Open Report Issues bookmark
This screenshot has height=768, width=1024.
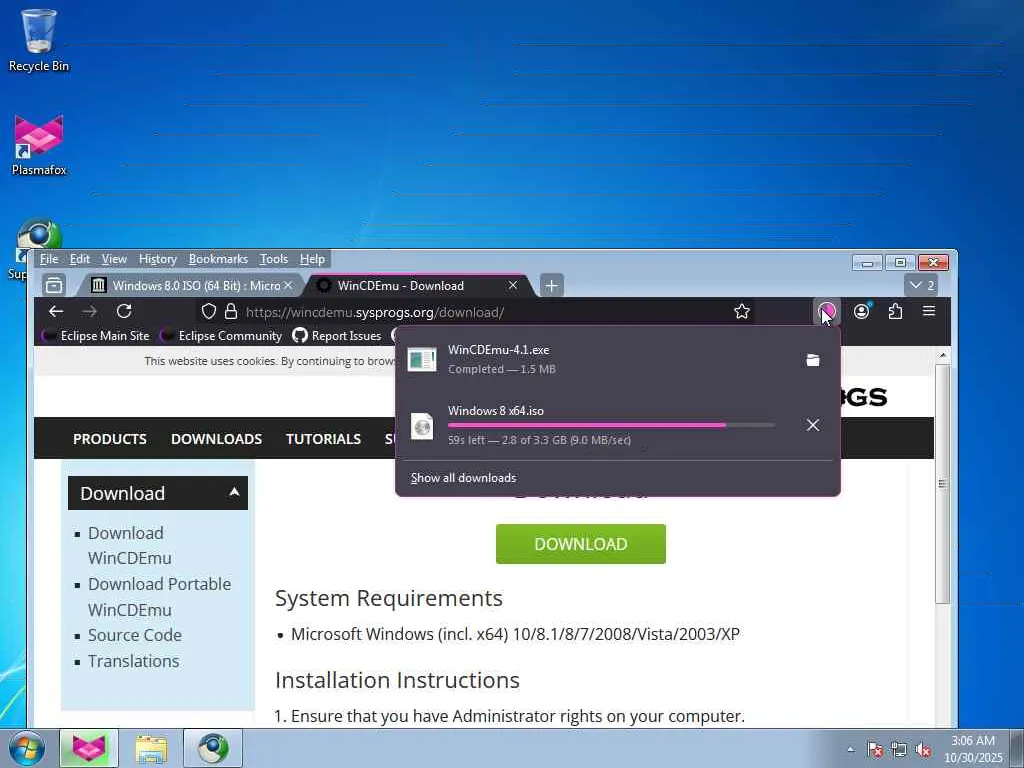[337, 336]
